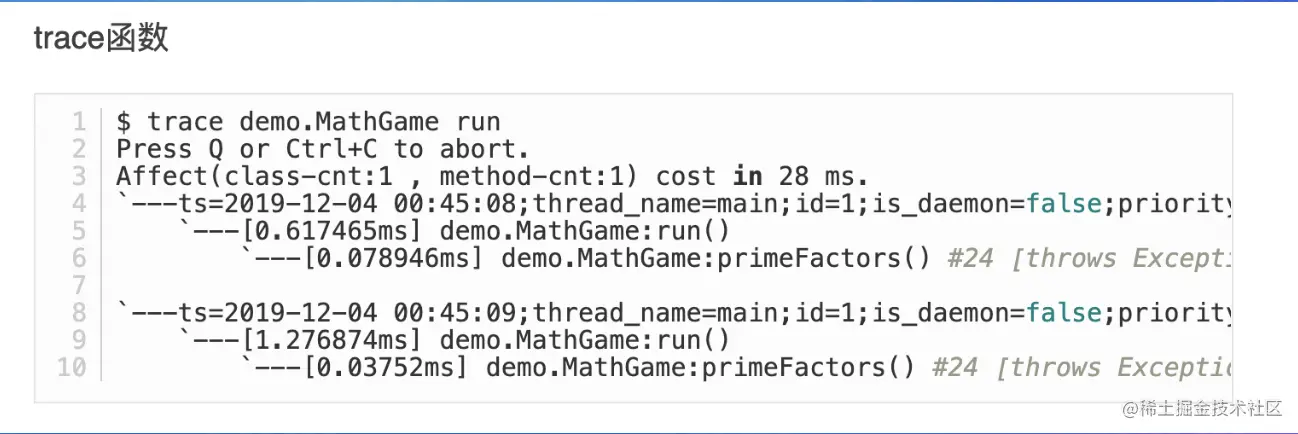The image size is (1298, 434).
Task: Click line number 7 on the blank line
Action: click(79, 286)
